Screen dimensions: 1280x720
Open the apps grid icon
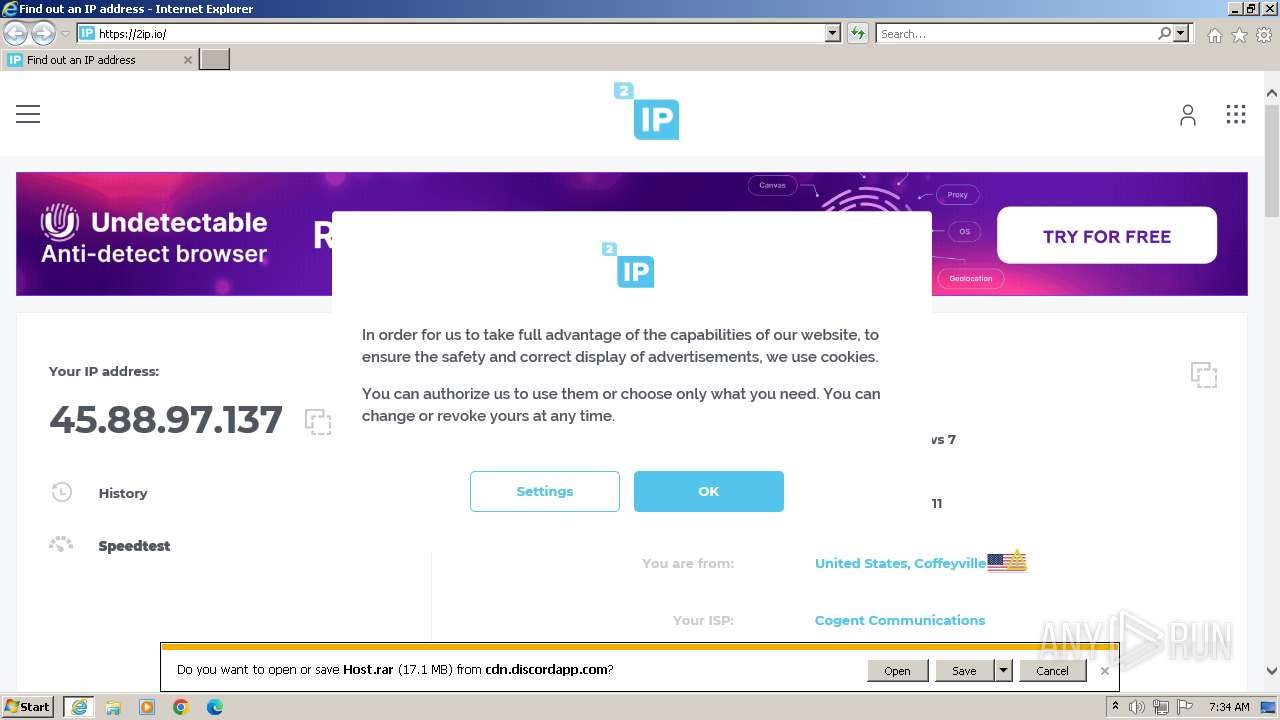(1236, 114)
